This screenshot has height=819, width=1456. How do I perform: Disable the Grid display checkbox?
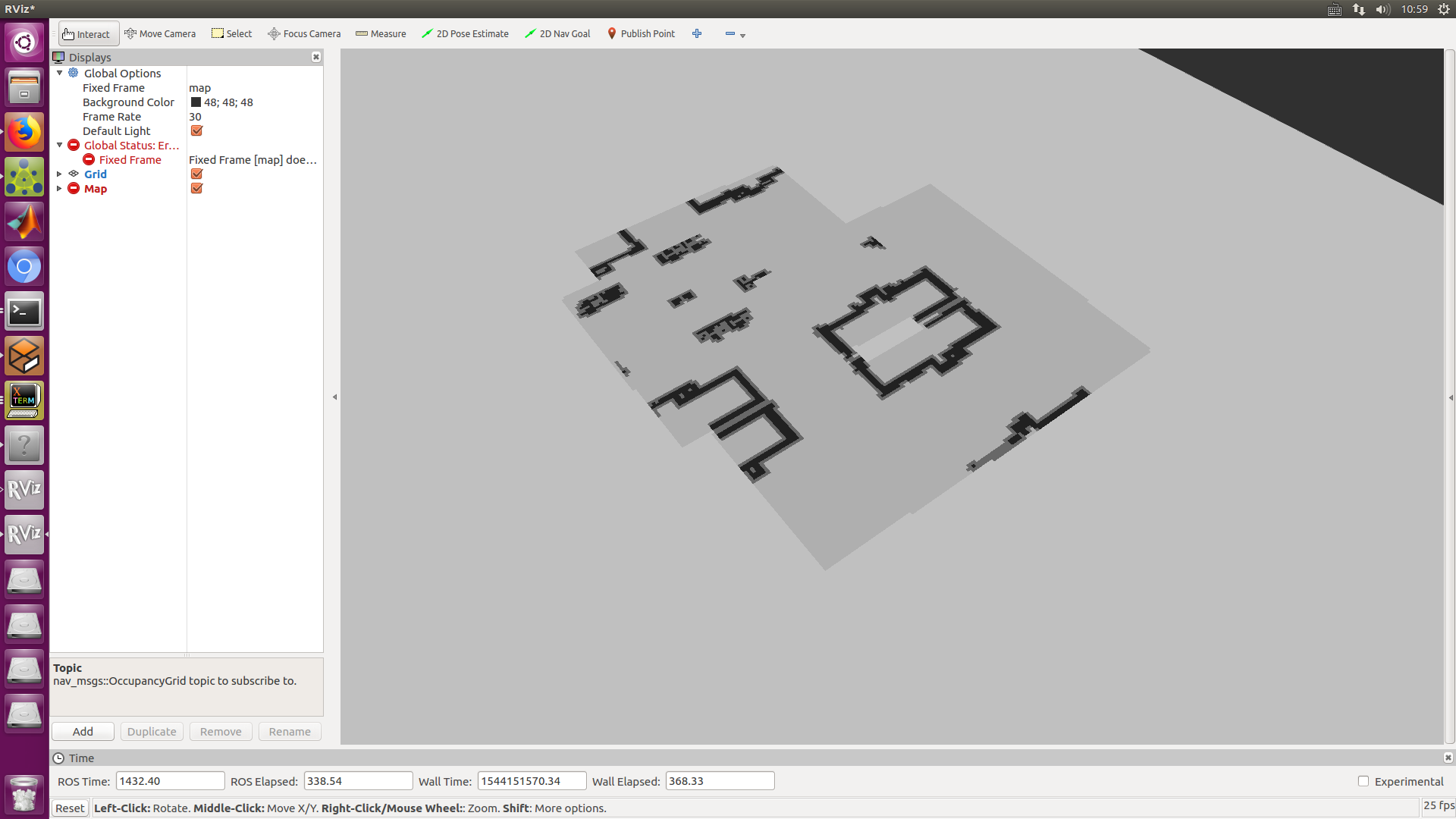click(x=196, y=174)
